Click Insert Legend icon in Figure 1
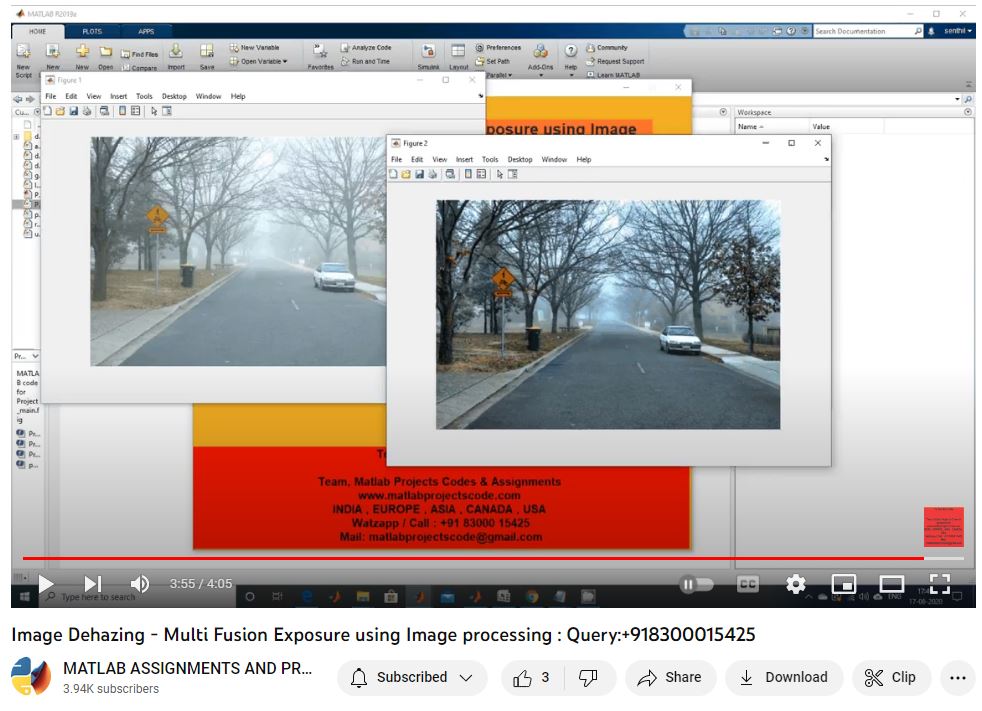The height and width of the screenshot is (711, 982). [x=135, y=111]
